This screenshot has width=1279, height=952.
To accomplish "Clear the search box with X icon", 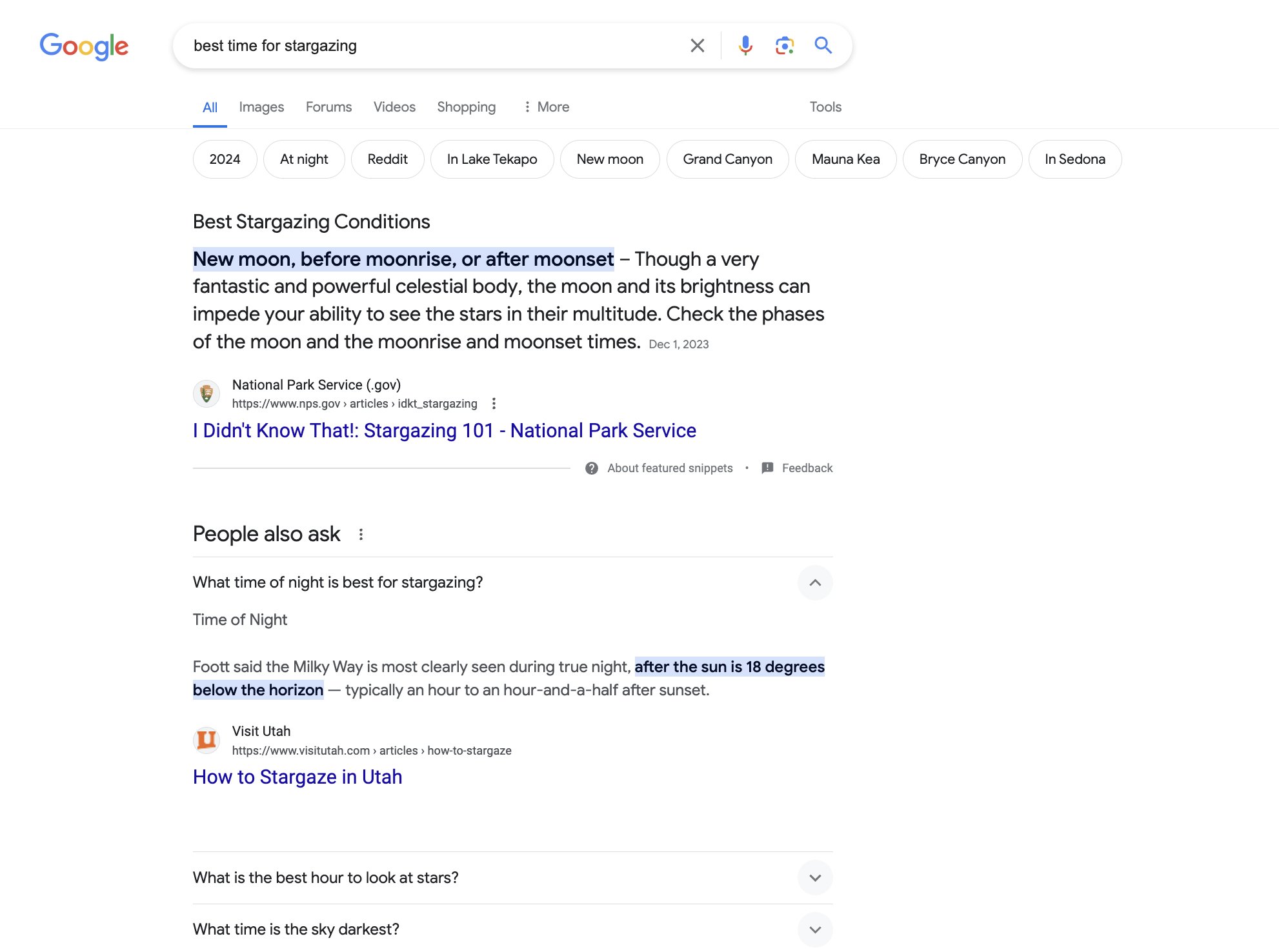I will [x=697, y=46].
